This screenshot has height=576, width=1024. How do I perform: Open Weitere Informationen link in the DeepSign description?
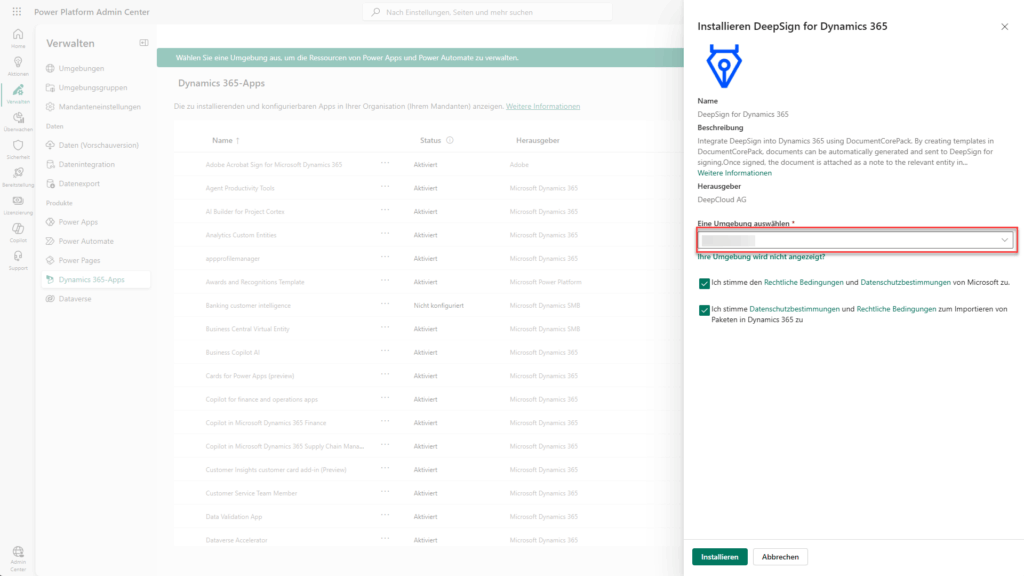pyautogui.click(x=734, y=173)
